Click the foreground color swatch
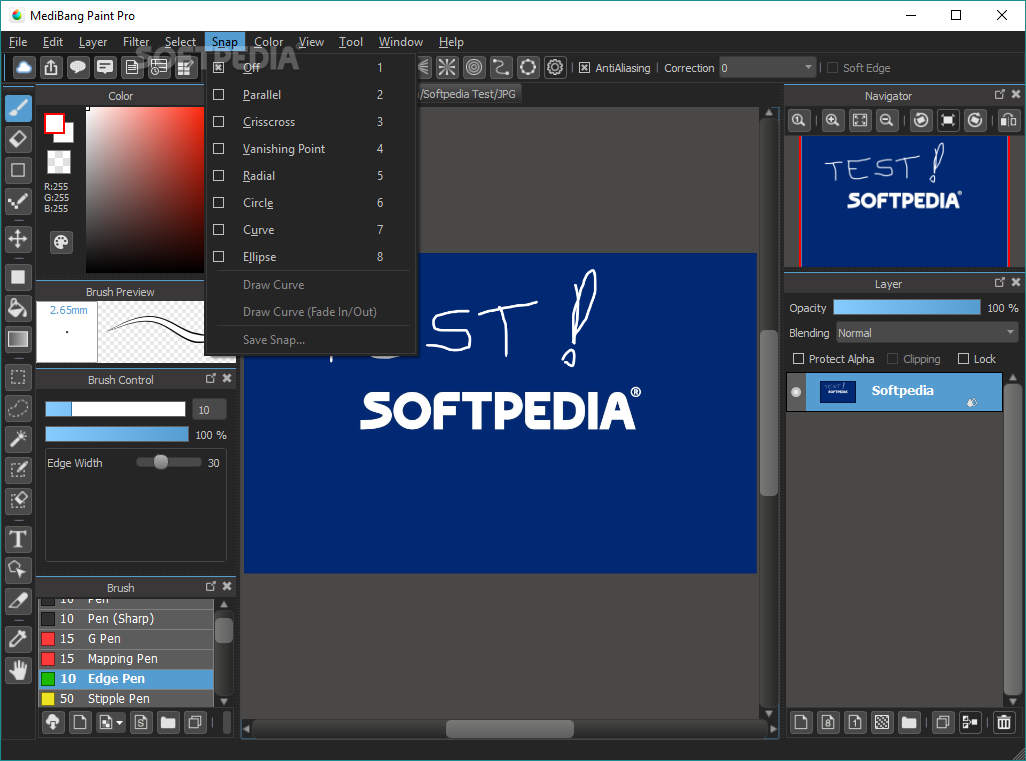Viewport: 1026px width, 761px height. (54, 123)
